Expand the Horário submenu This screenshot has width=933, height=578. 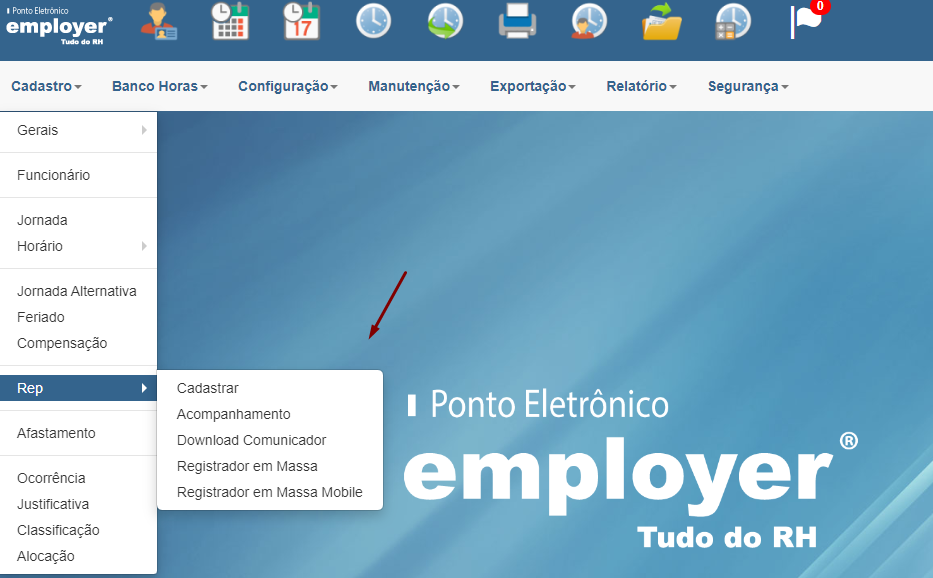[x=79, y=246]
